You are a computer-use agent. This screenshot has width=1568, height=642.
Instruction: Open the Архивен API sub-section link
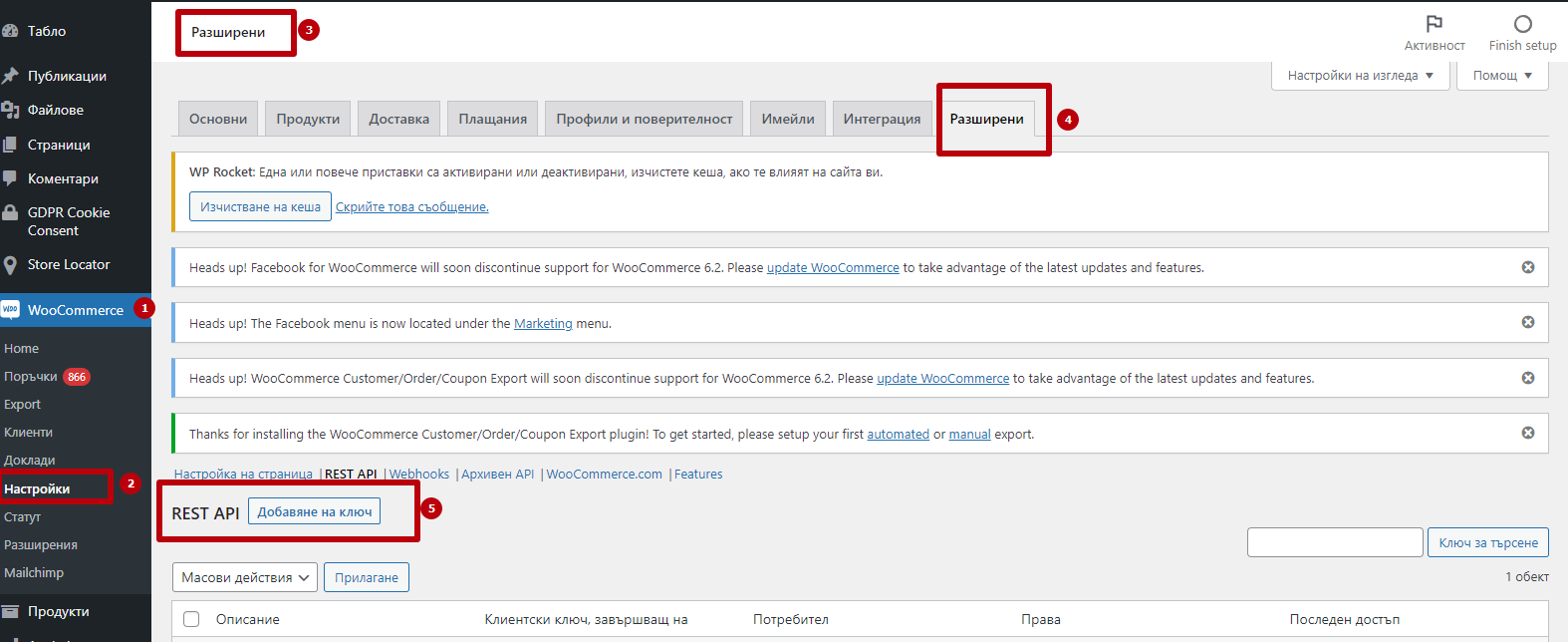point(498,474)
